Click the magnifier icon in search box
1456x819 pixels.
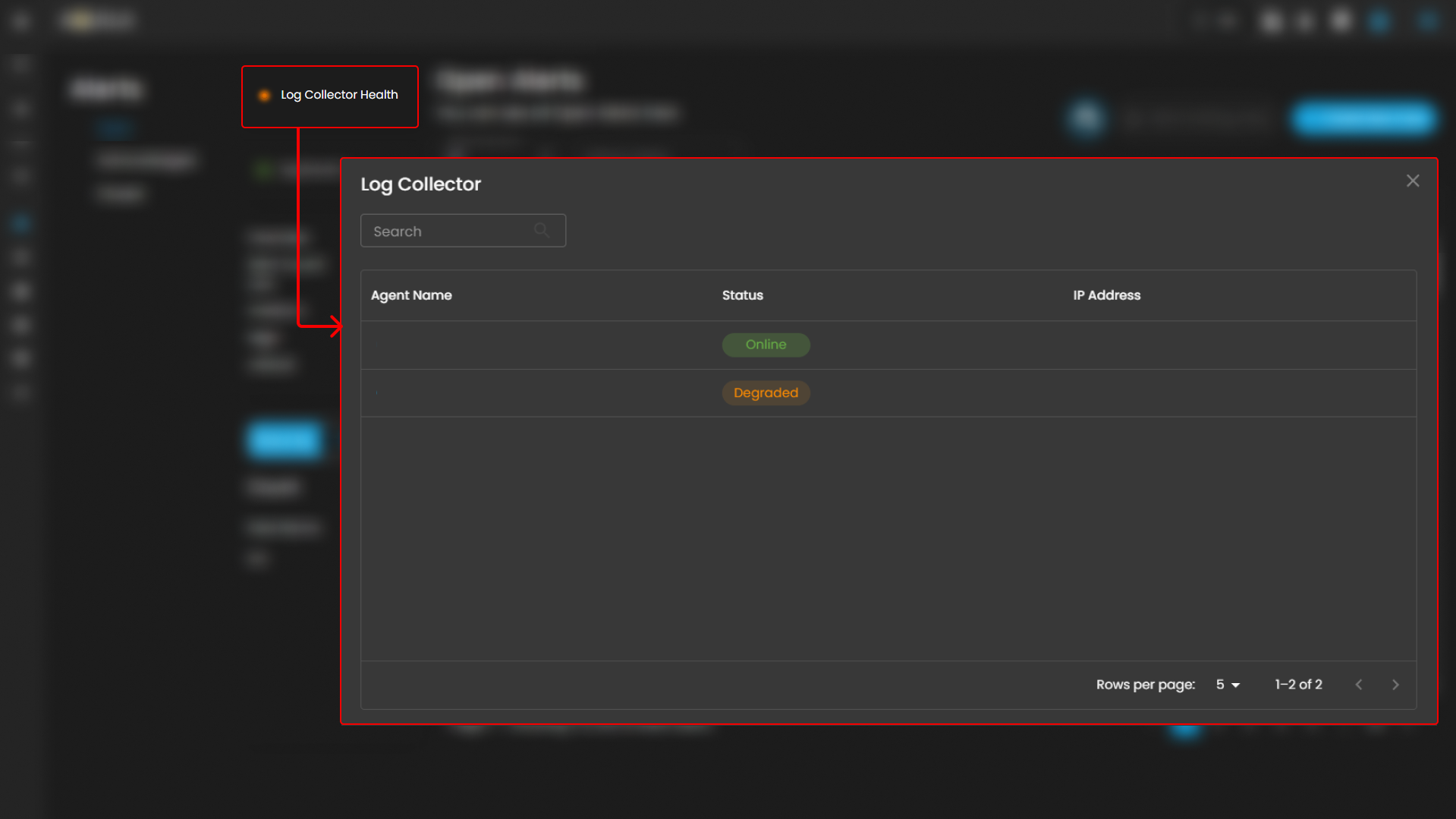pos(541,231)
